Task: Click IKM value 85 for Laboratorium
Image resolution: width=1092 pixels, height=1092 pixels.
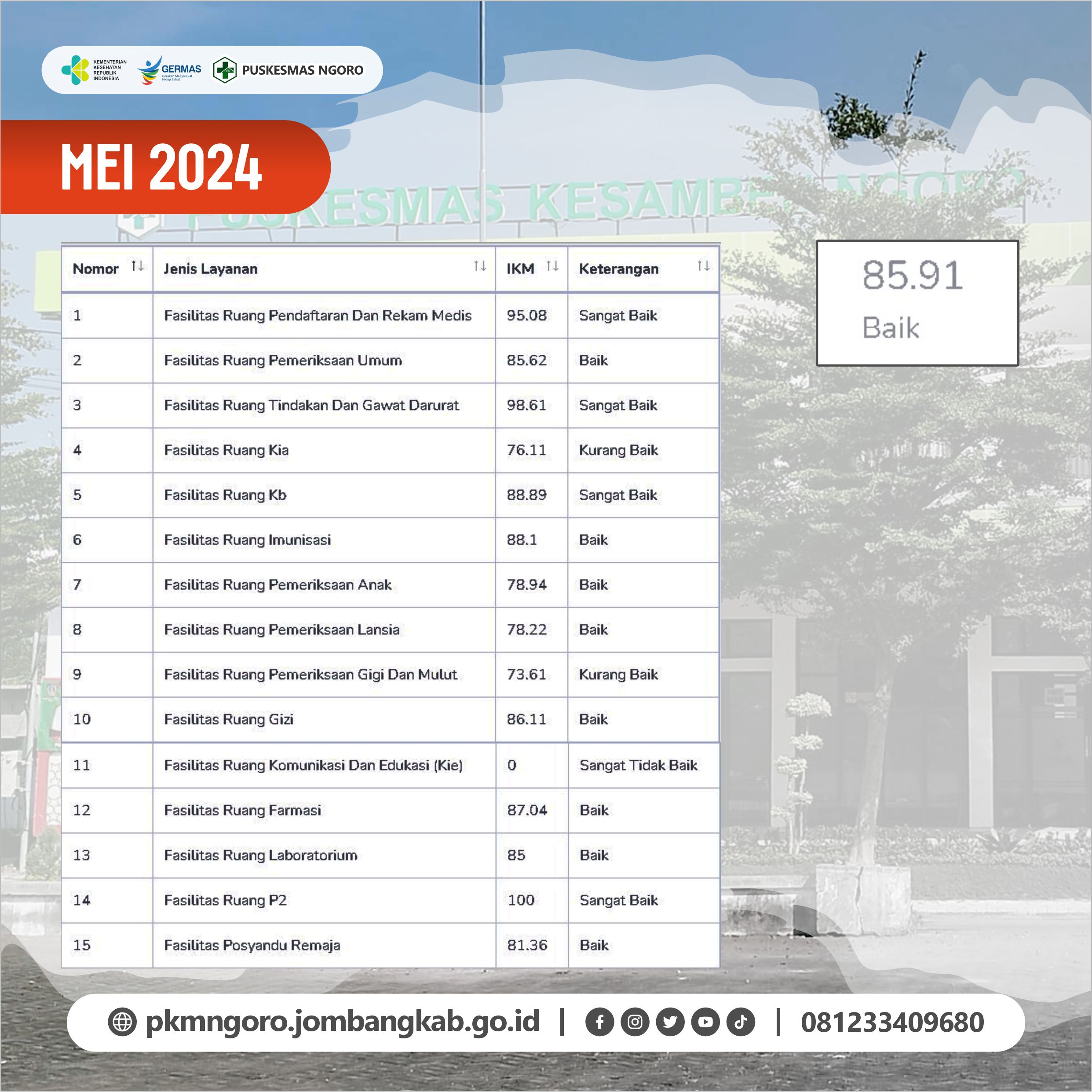Action: click(x=516, y=855)
